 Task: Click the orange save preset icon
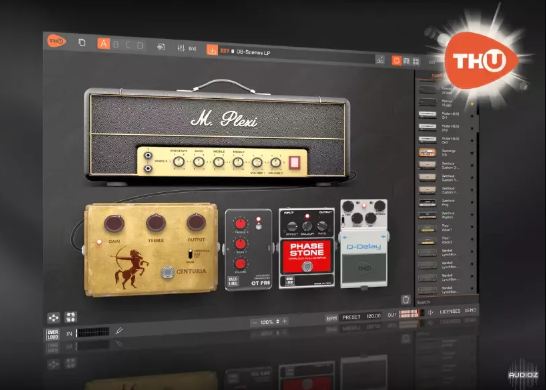tap(212, 50)
